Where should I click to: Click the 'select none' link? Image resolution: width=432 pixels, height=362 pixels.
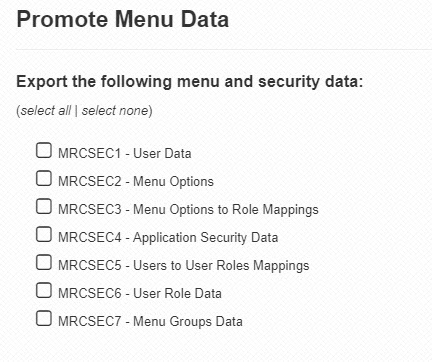[115, 111]
